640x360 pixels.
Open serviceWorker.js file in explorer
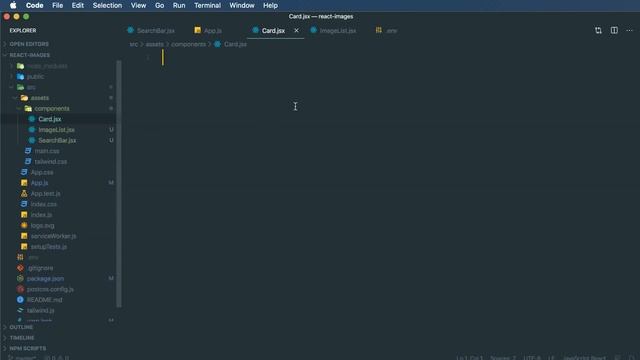point(53,236)
